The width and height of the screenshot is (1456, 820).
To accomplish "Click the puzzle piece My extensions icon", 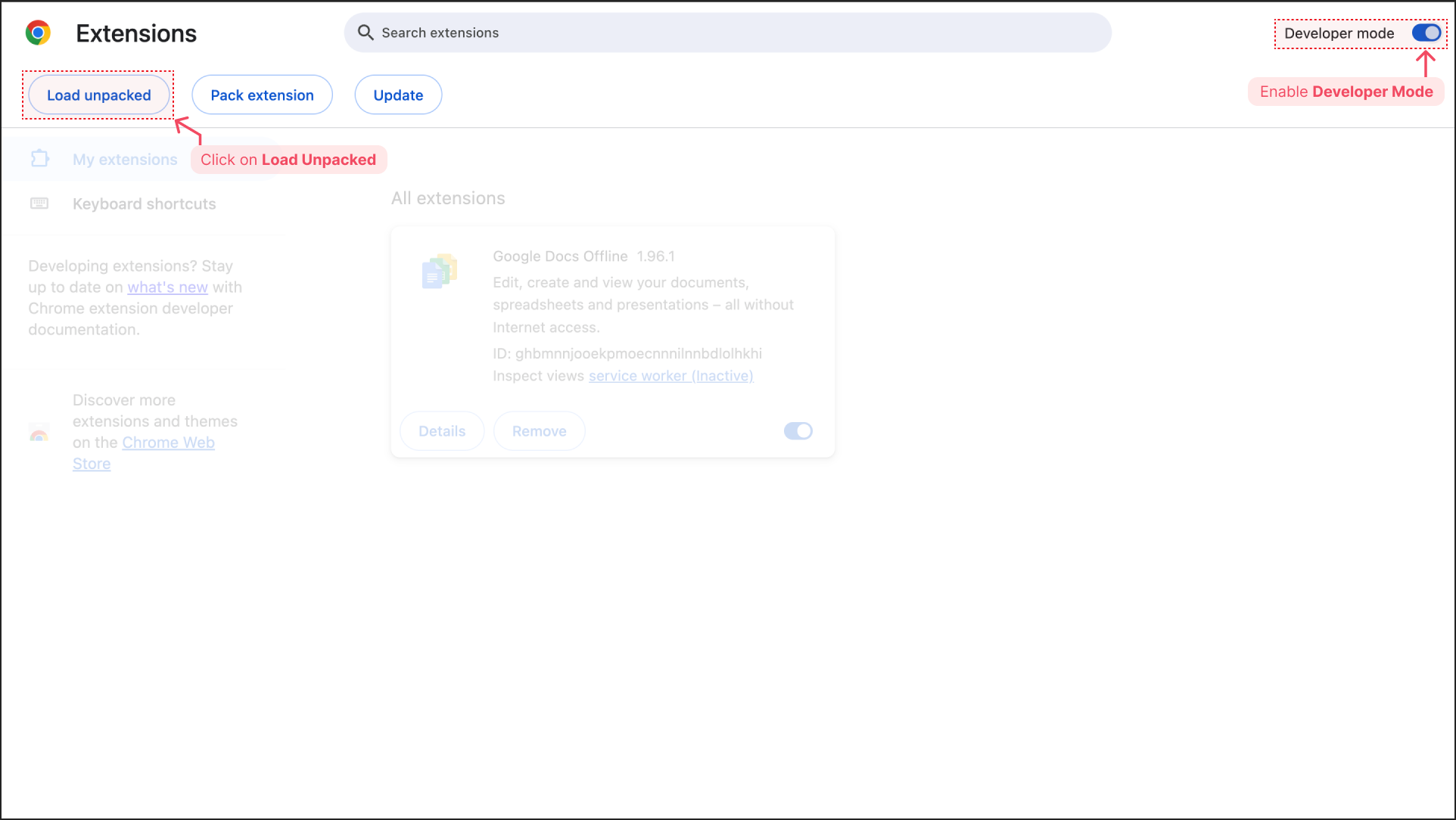I will coord(39,159).
